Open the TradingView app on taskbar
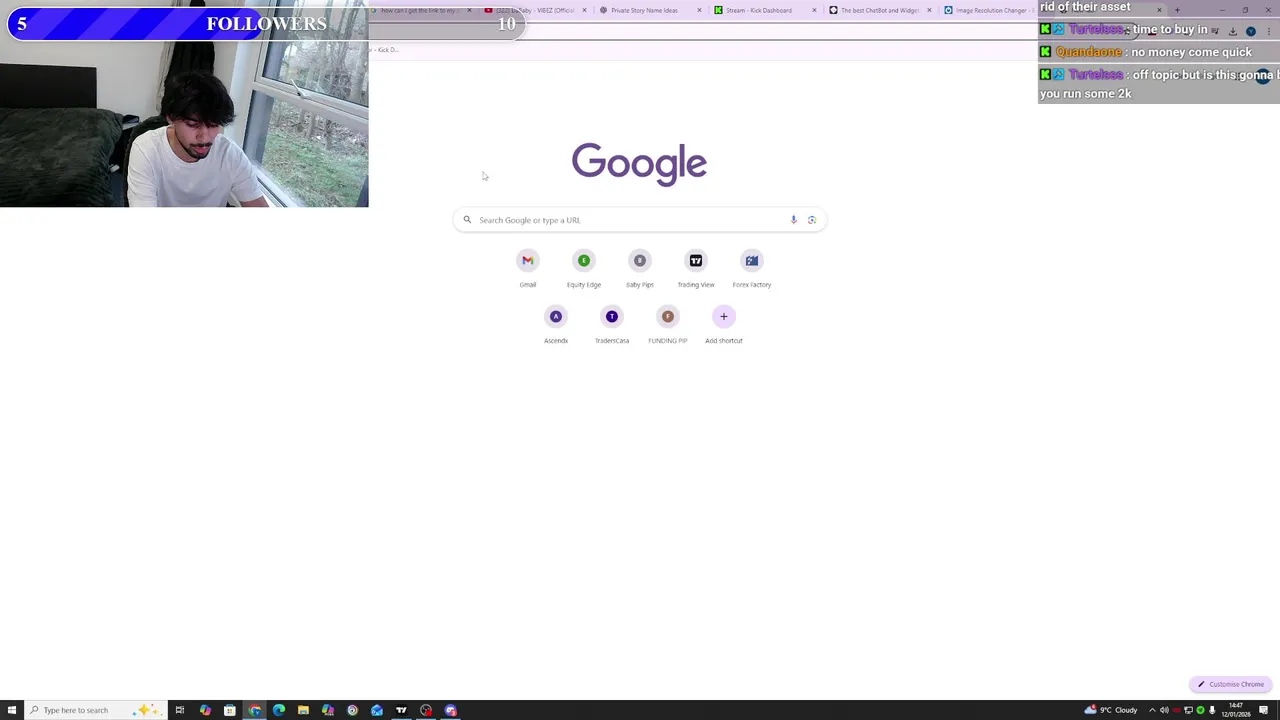The height and width of the screenshot is (720, 1280). (401, 710)
